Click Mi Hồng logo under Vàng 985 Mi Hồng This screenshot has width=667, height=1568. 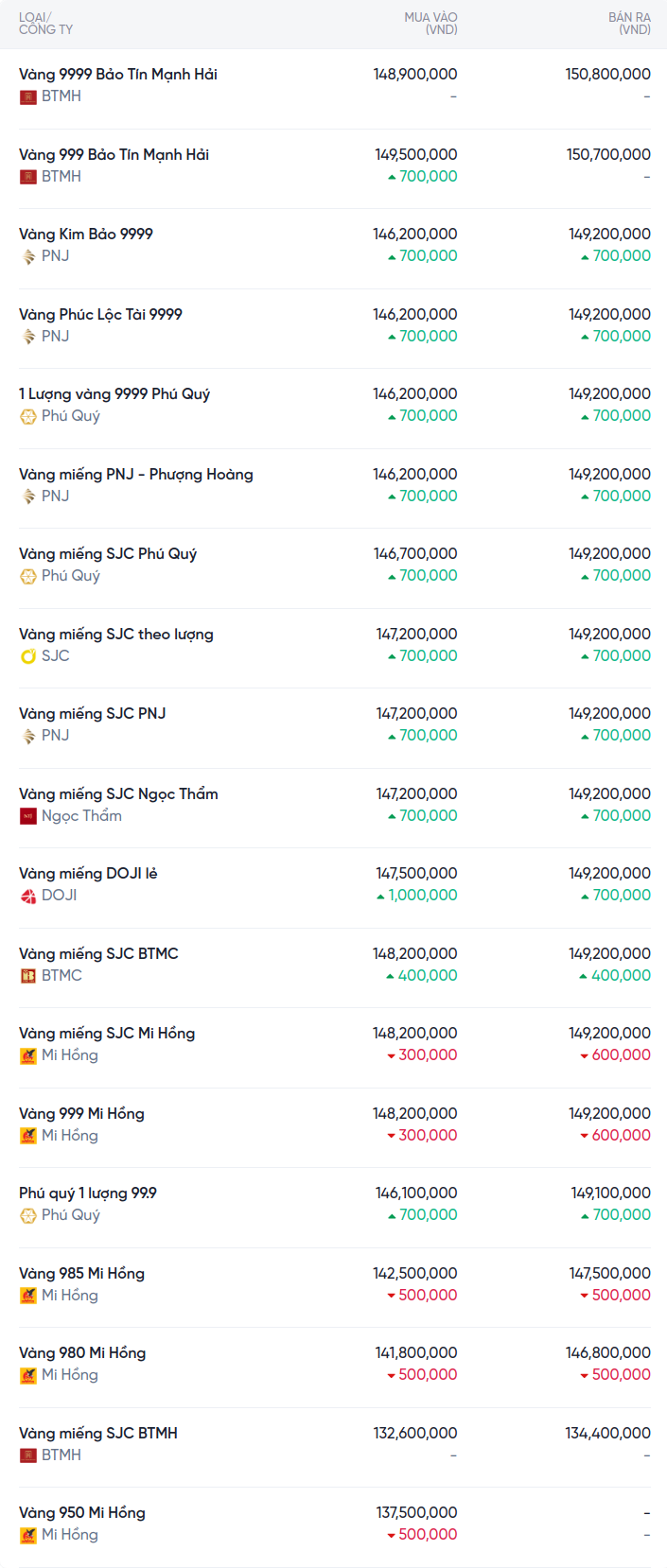point(28,1296)
